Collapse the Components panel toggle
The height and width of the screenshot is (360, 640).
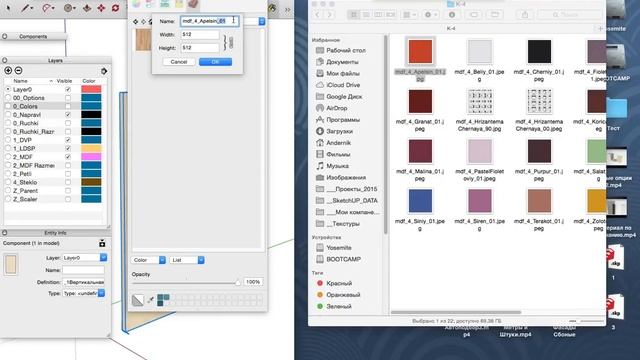(4, 36)
